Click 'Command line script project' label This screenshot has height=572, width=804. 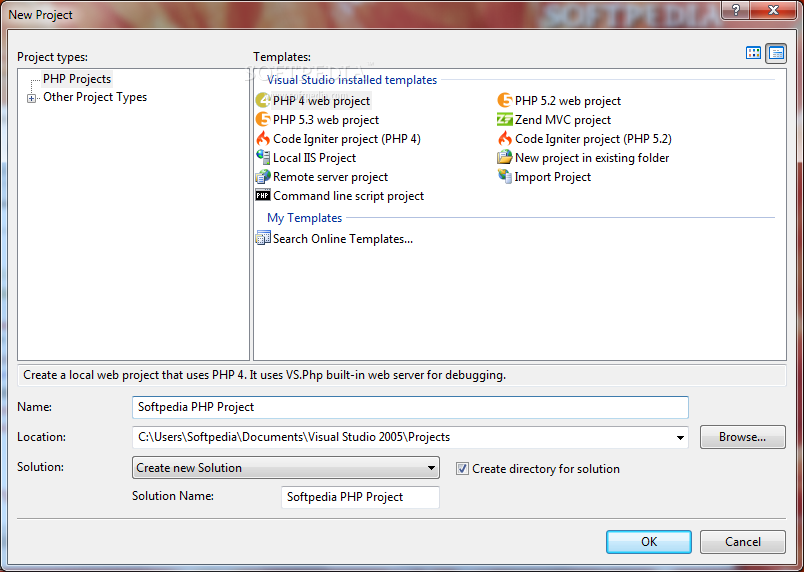[x=348, y=196]
